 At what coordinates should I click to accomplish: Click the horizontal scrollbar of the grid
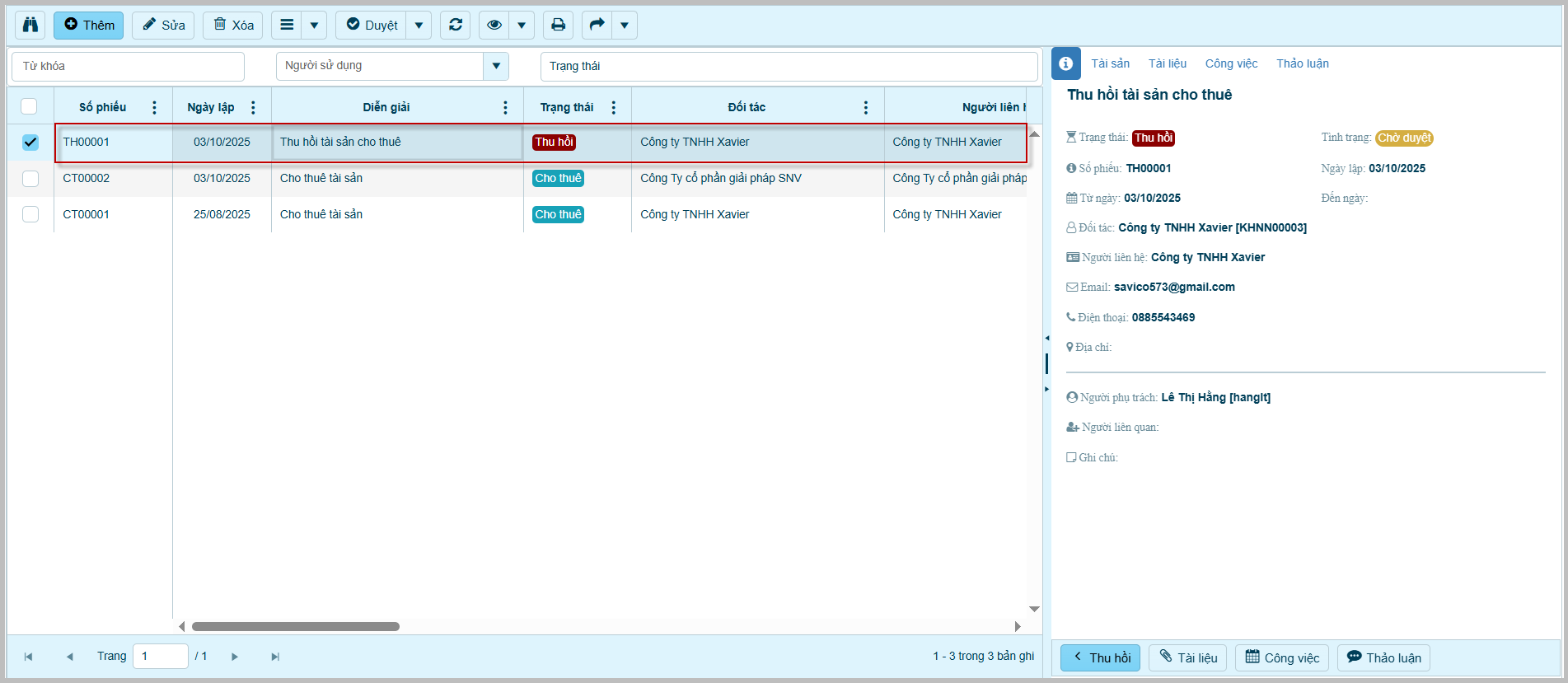coord(296,626)
